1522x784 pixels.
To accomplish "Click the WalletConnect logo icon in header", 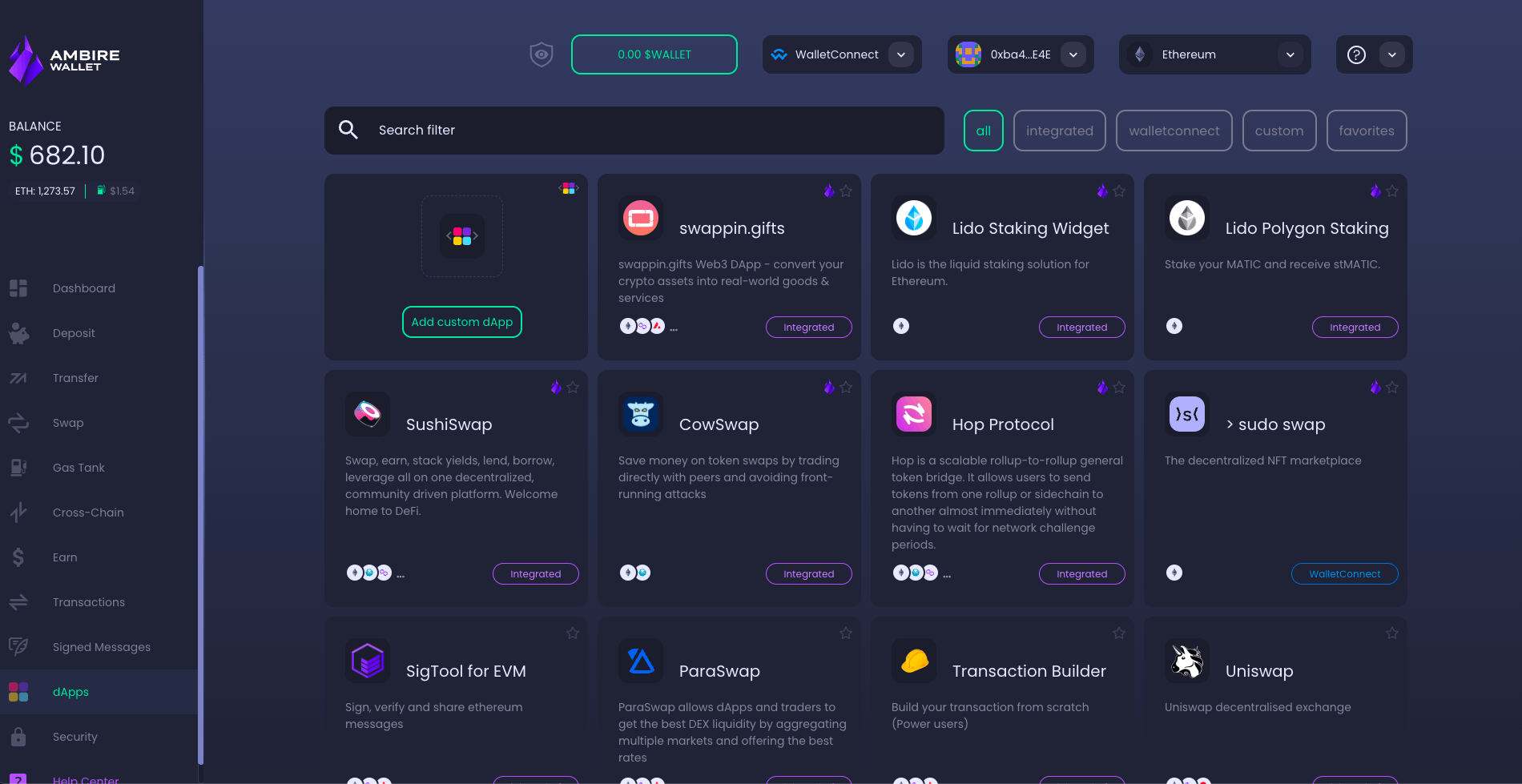I will click(779, 54).
